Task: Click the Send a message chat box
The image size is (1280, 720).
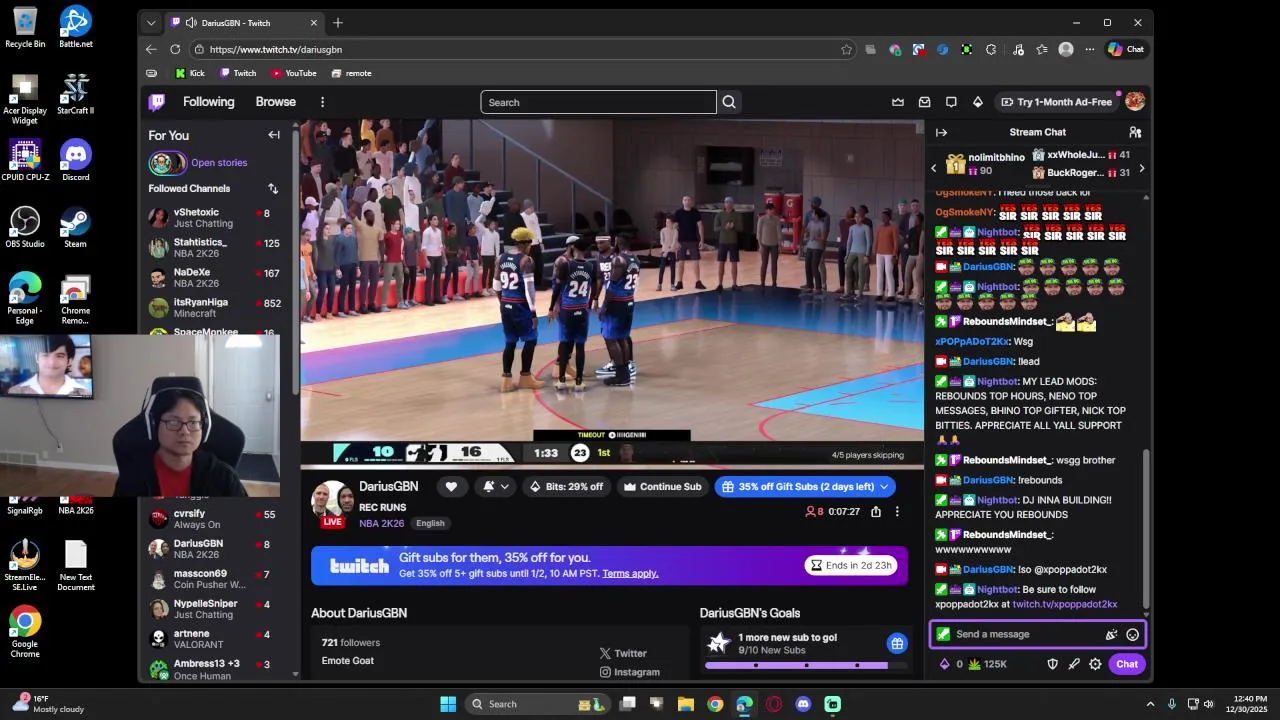Action: [1037, 634]
